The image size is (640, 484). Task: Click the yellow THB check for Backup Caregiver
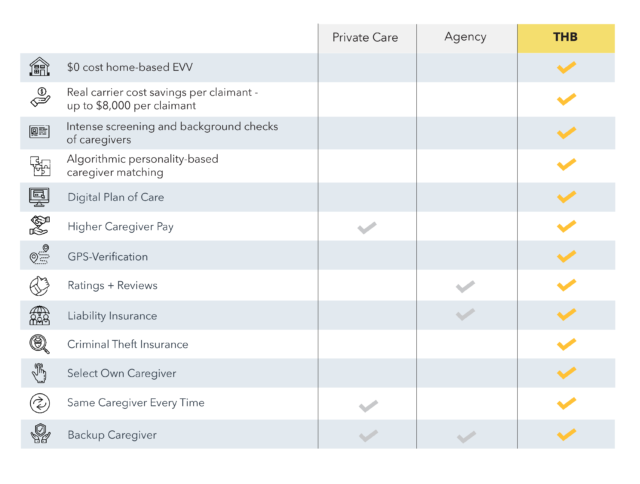pyautogui.click(x=567, y=435)
